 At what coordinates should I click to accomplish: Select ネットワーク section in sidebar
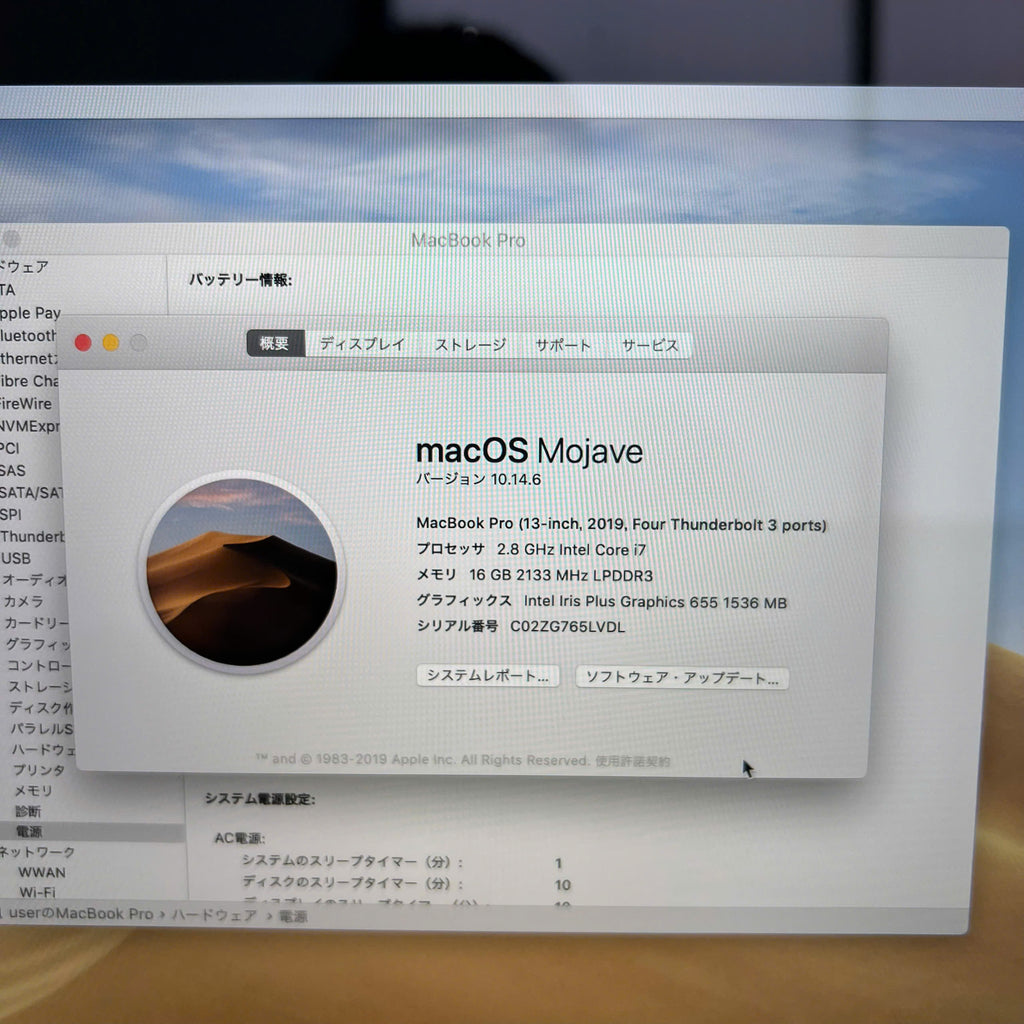pos(37,852)
